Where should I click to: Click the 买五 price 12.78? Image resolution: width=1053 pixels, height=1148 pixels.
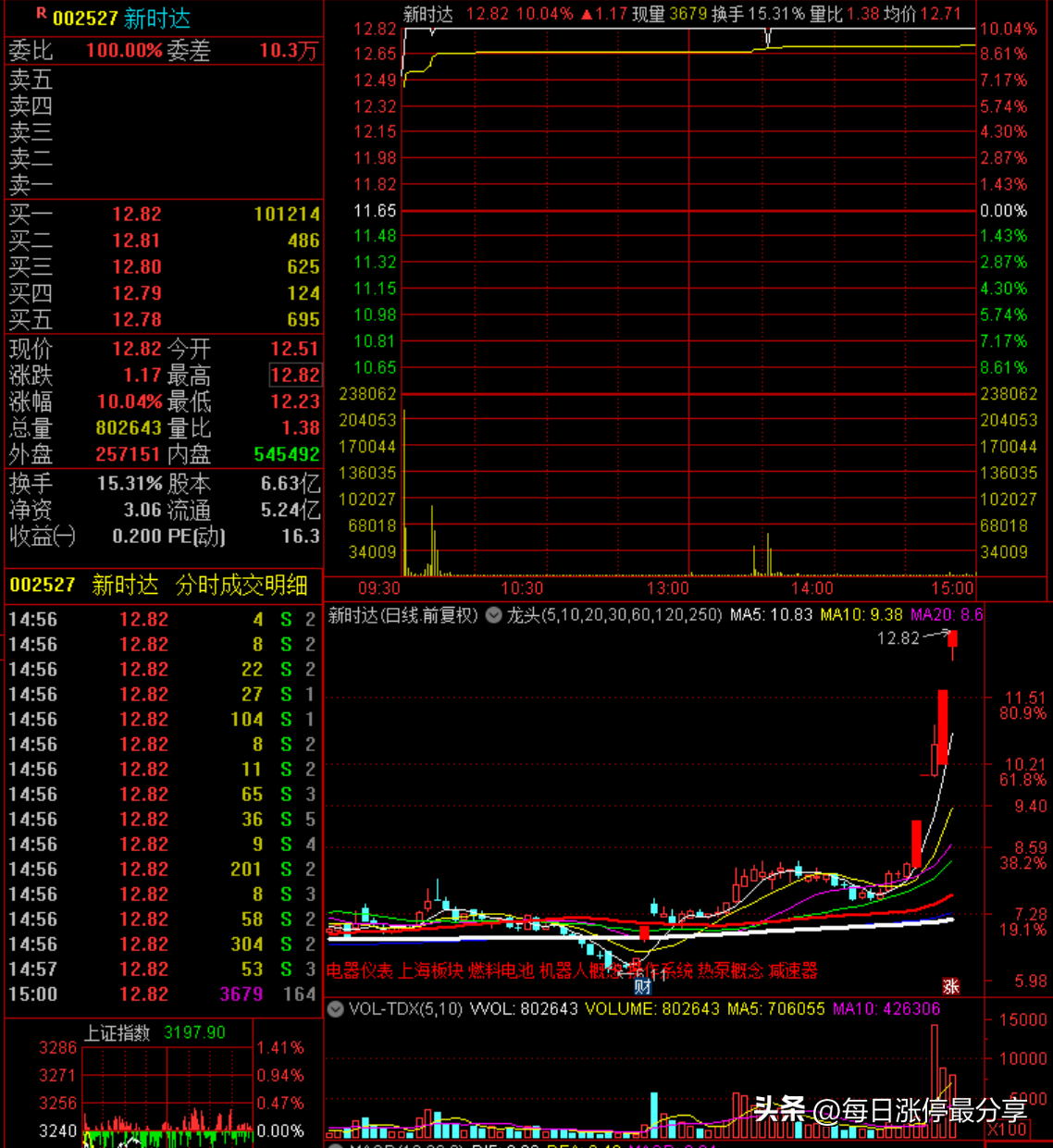pos(137,320)
